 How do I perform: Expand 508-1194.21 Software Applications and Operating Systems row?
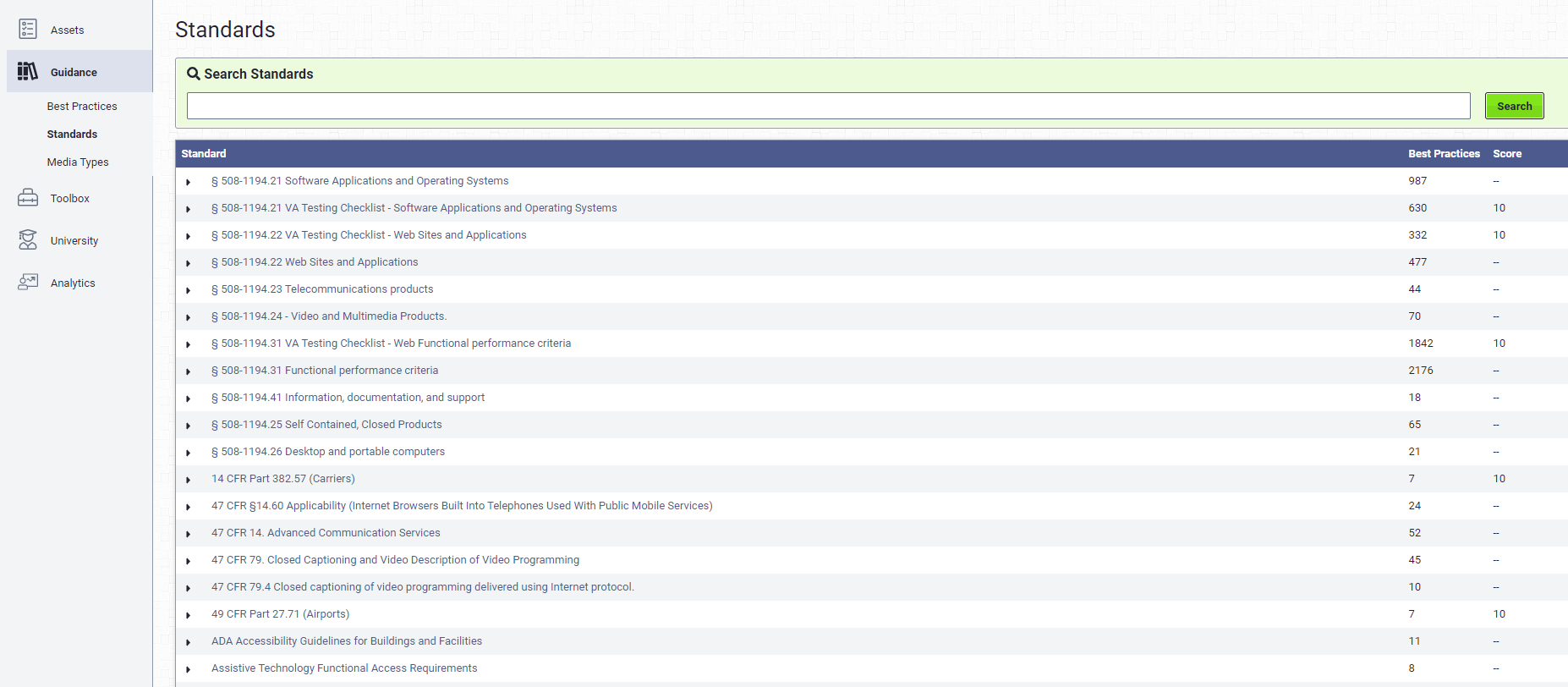[189, 182]
